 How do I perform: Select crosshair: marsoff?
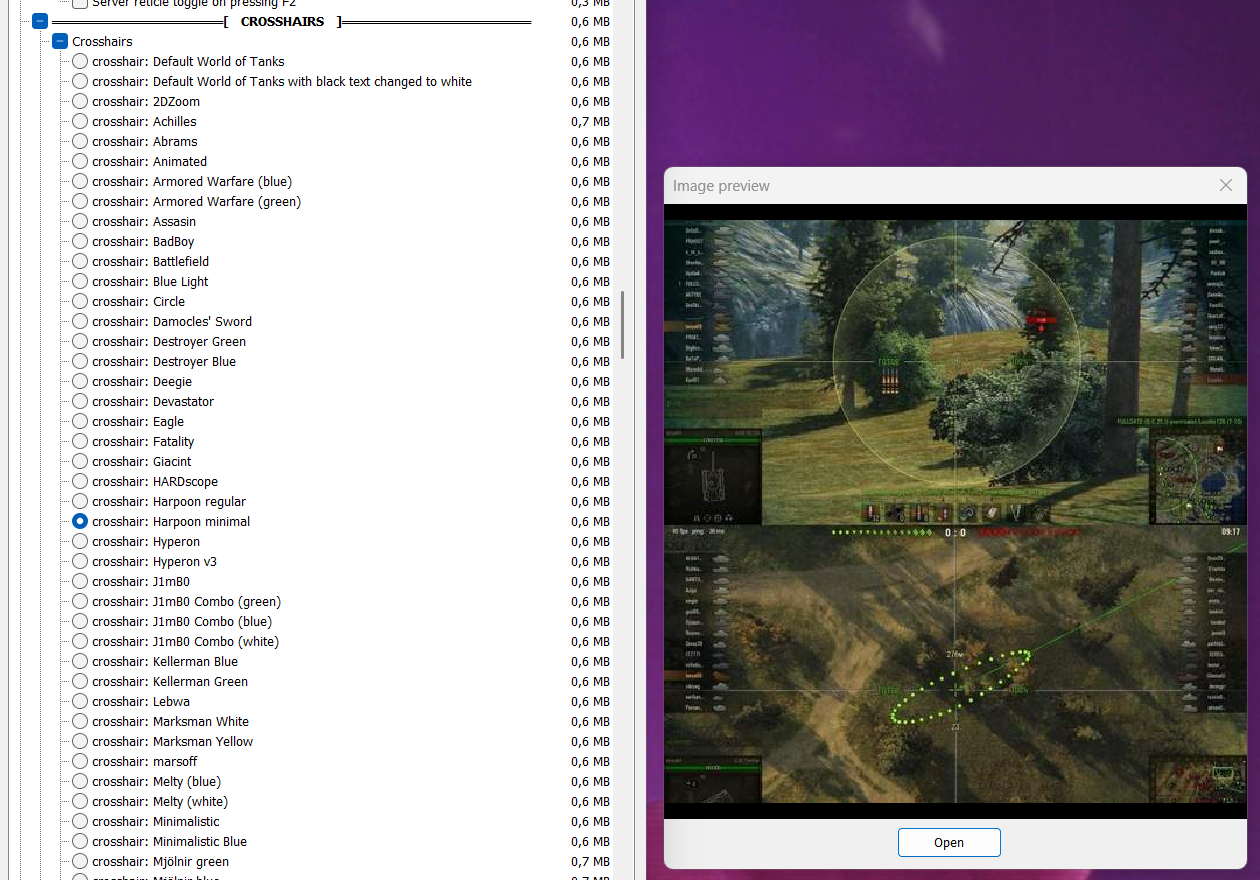[x=80, y=761]
